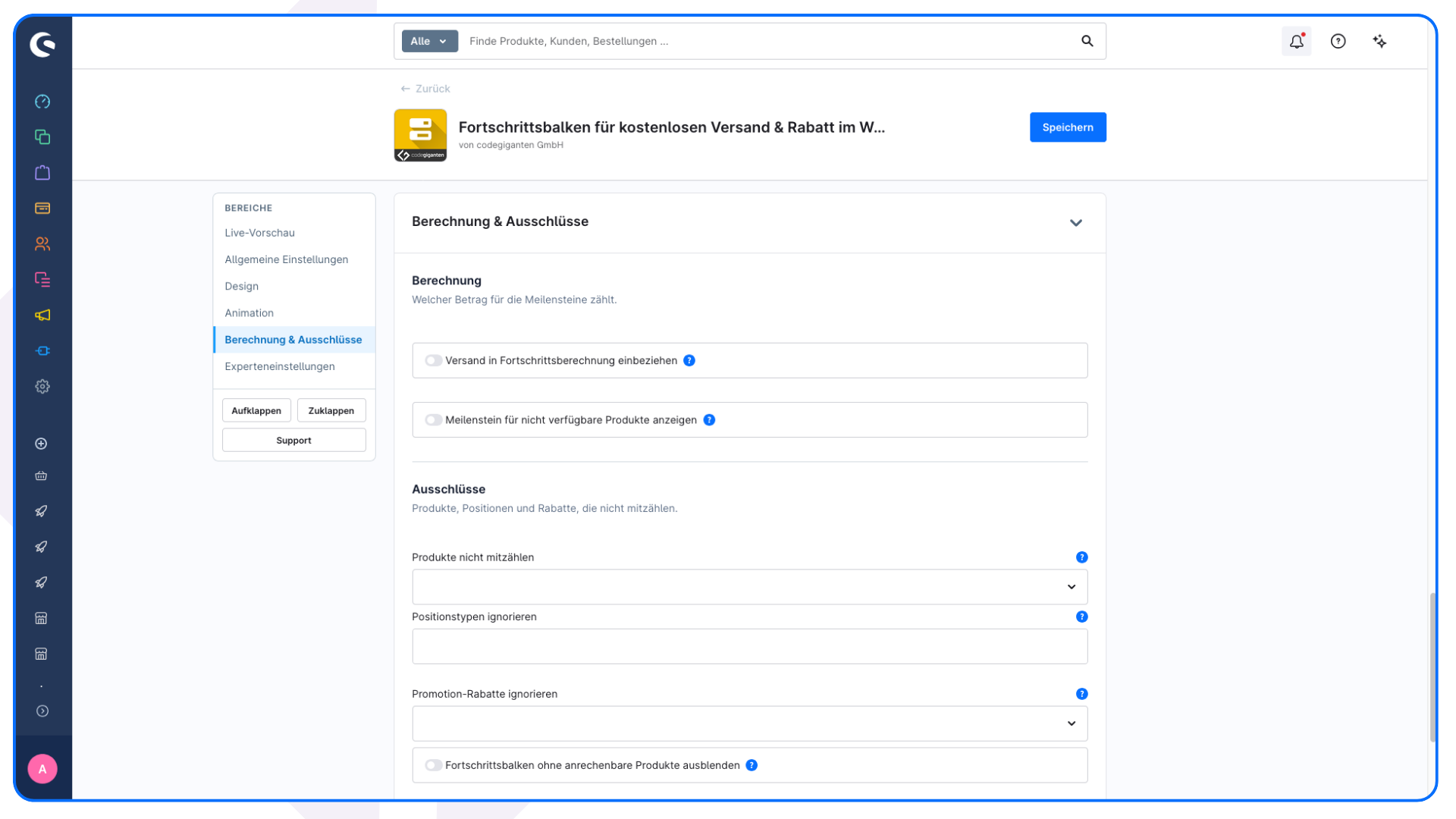
Task: Open the payment card sidebar icon
Action: 42,209
